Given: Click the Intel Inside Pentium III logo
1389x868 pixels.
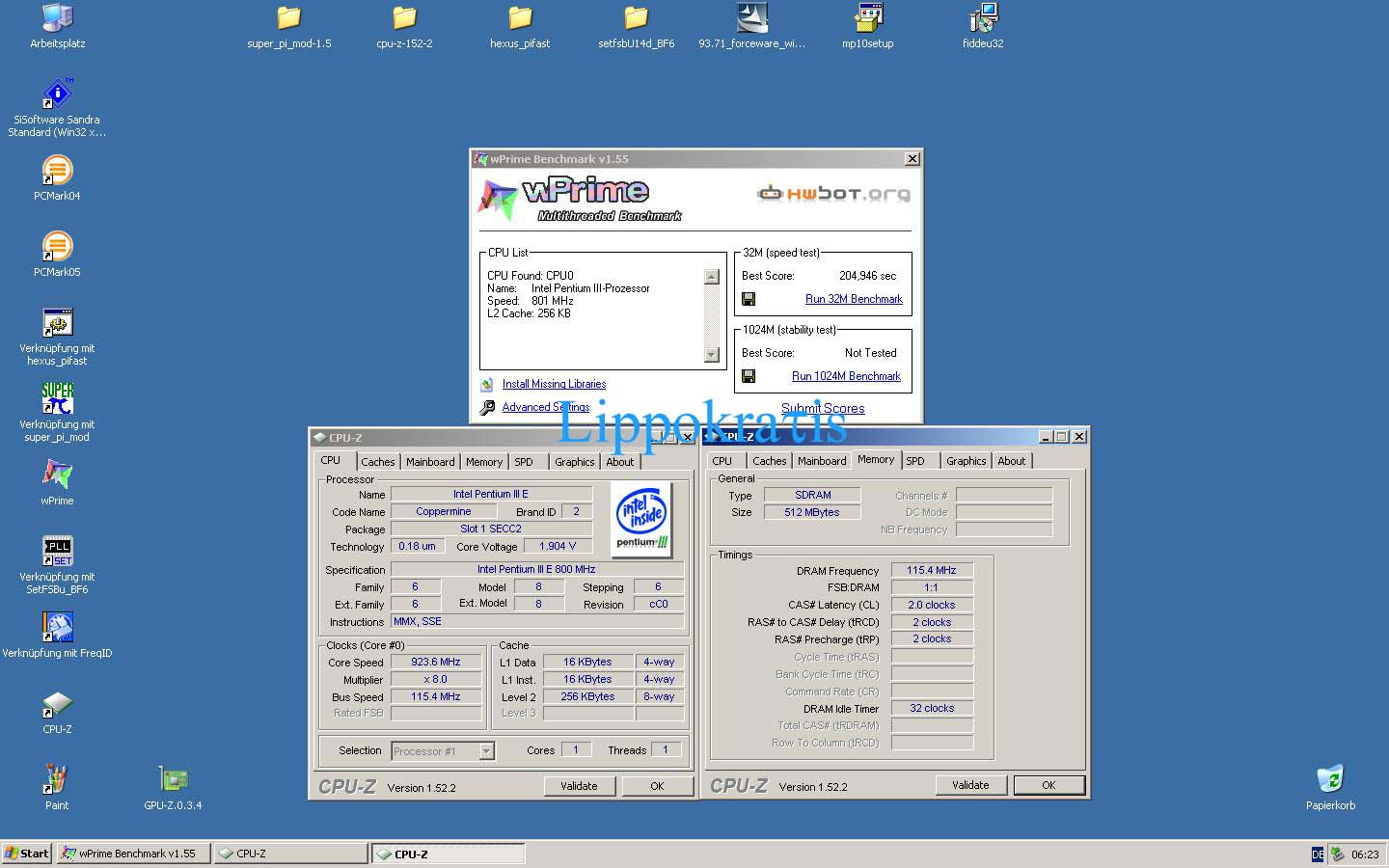Looking at the screenshot, I should pyautogui.click(x=642, y=518).
